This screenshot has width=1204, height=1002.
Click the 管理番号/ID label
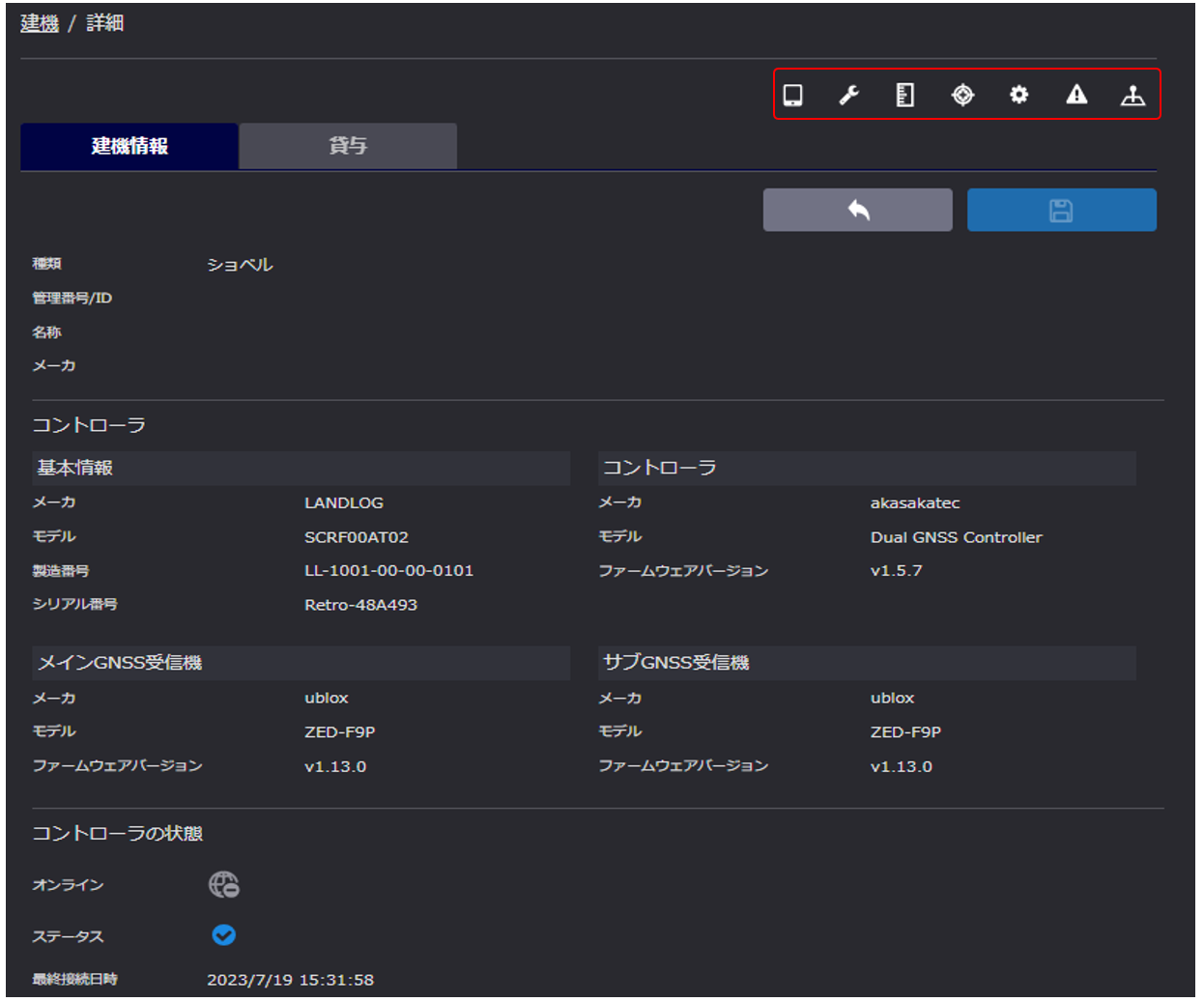click(x=72, y=298)
